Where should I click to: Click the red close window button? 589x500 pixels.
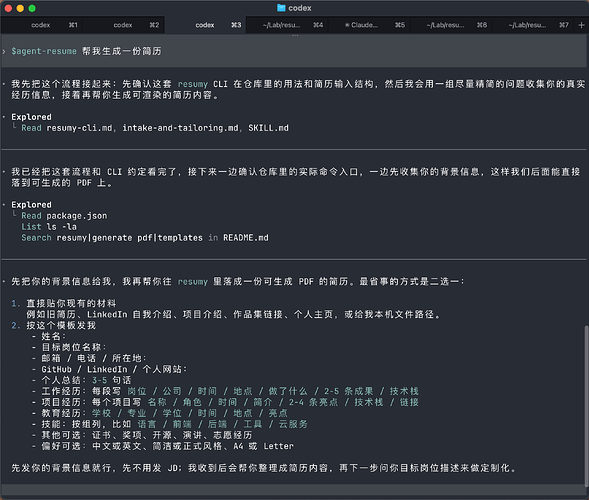click(x=8, y=8)
